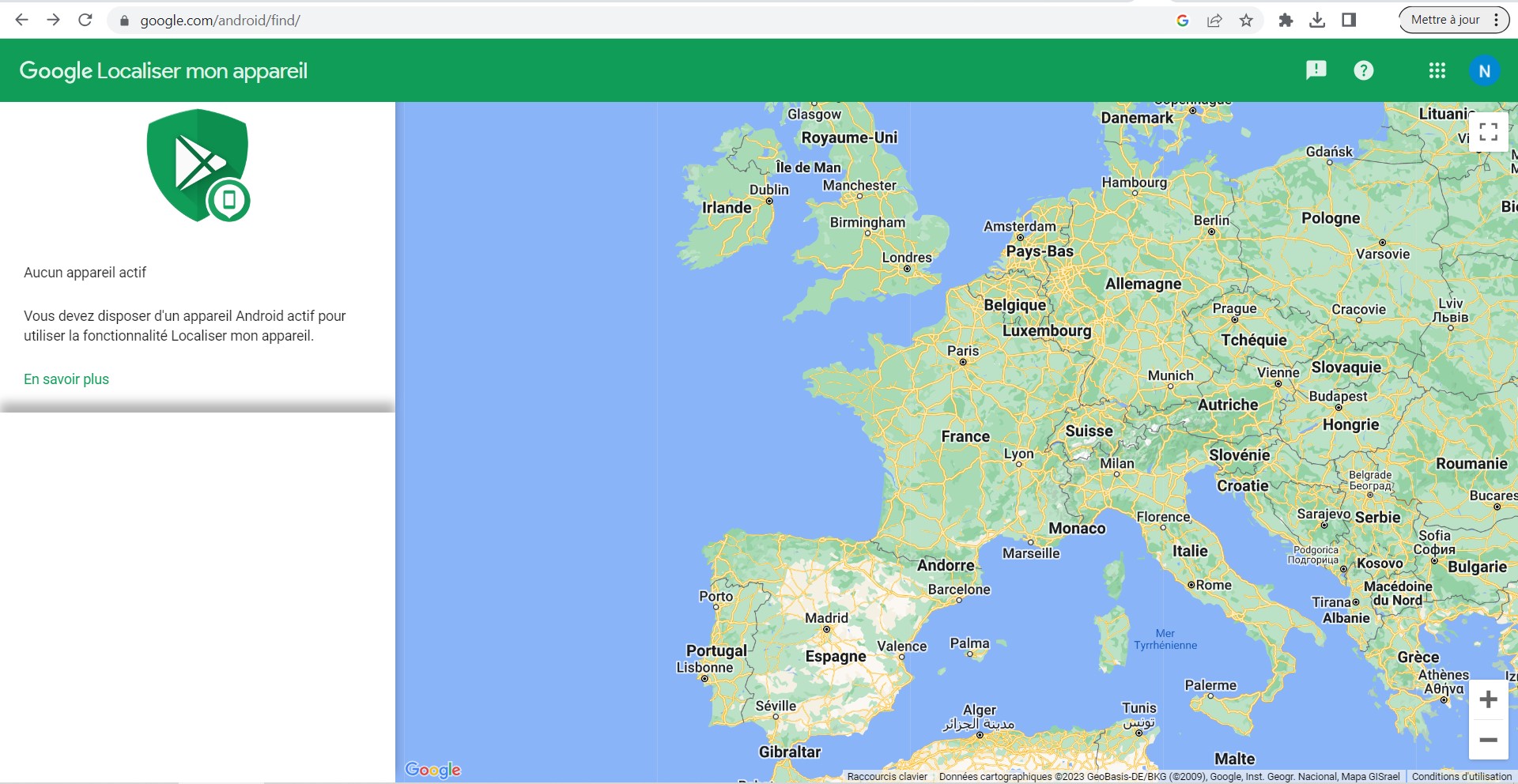
Task: Click the En savoir plus link
Action: 66,379
